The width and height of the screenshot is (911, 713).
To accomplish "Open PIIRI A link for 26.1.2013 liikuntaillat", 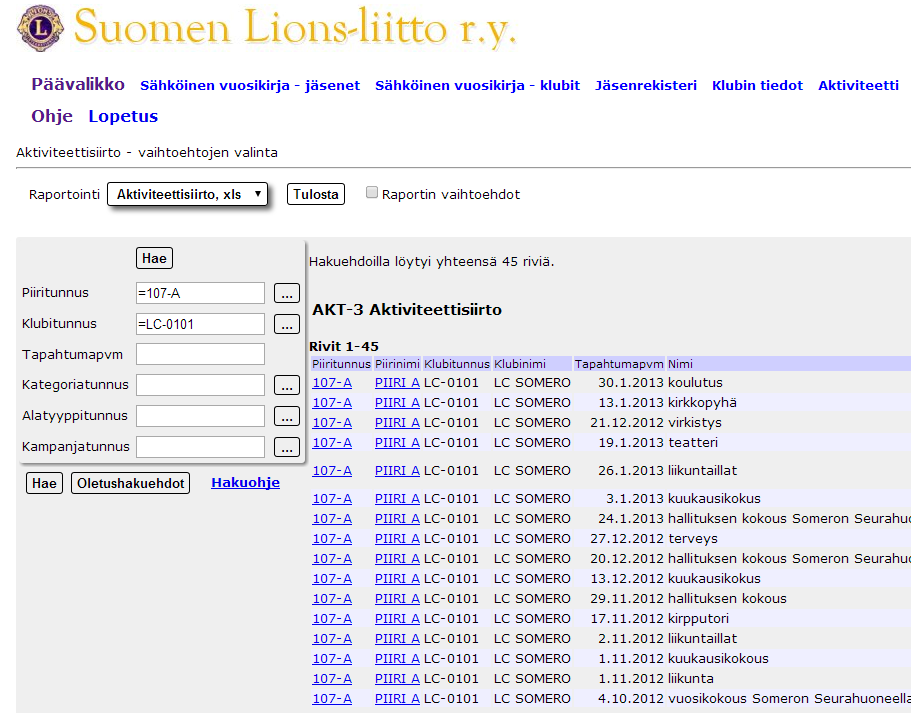I will pos(397,471).
